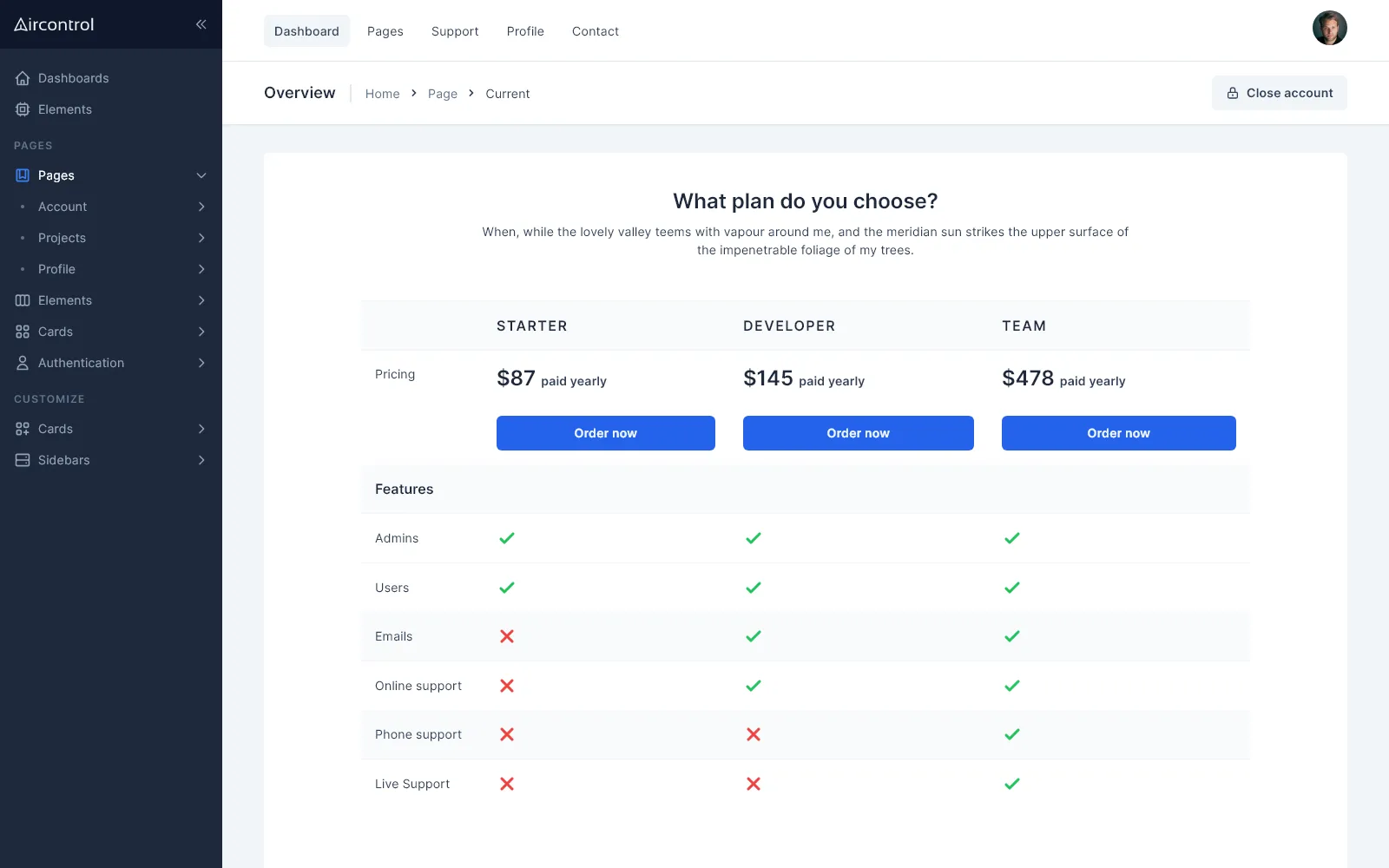Click the DEVELOPER column heading
Viewport: 1389px width, 868px height.
tap(789, 325)
